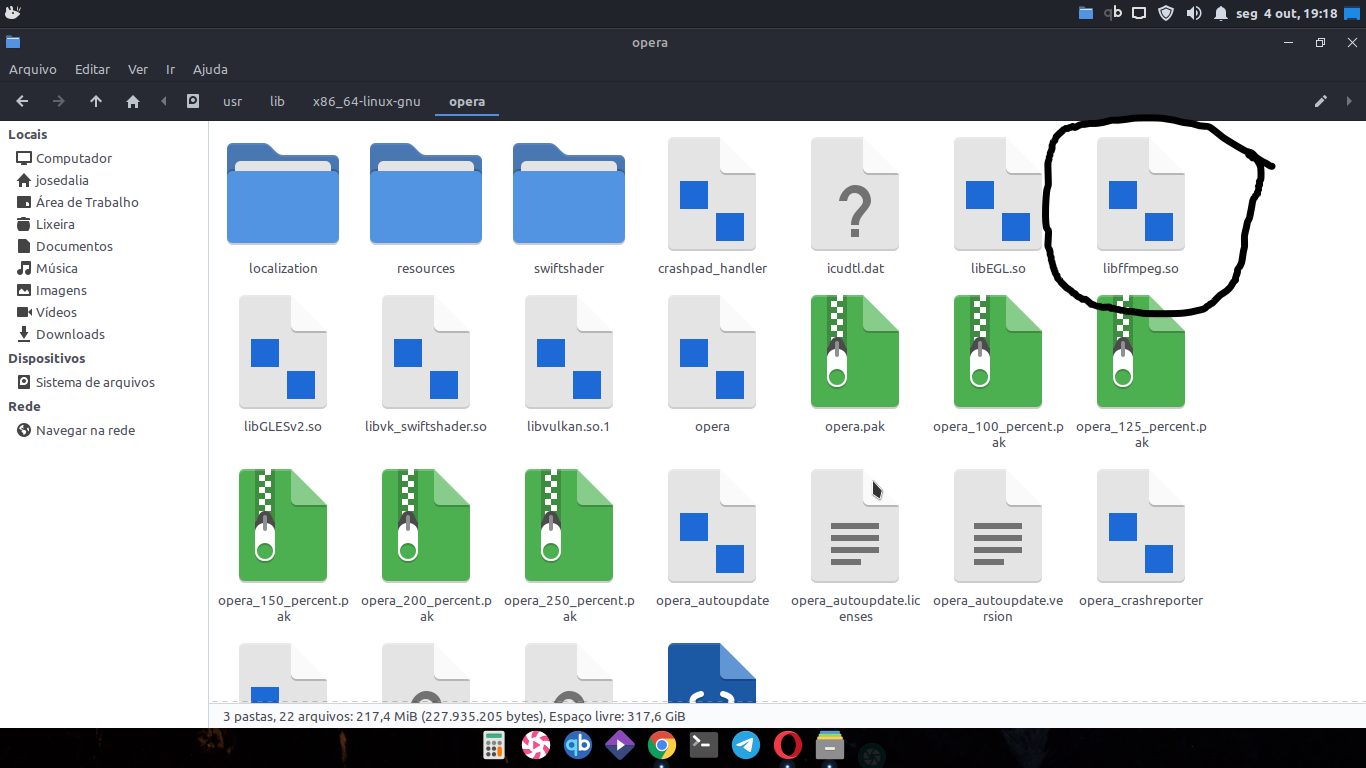
Task: Jump to lib in the path bar
Action: (277, 101)
